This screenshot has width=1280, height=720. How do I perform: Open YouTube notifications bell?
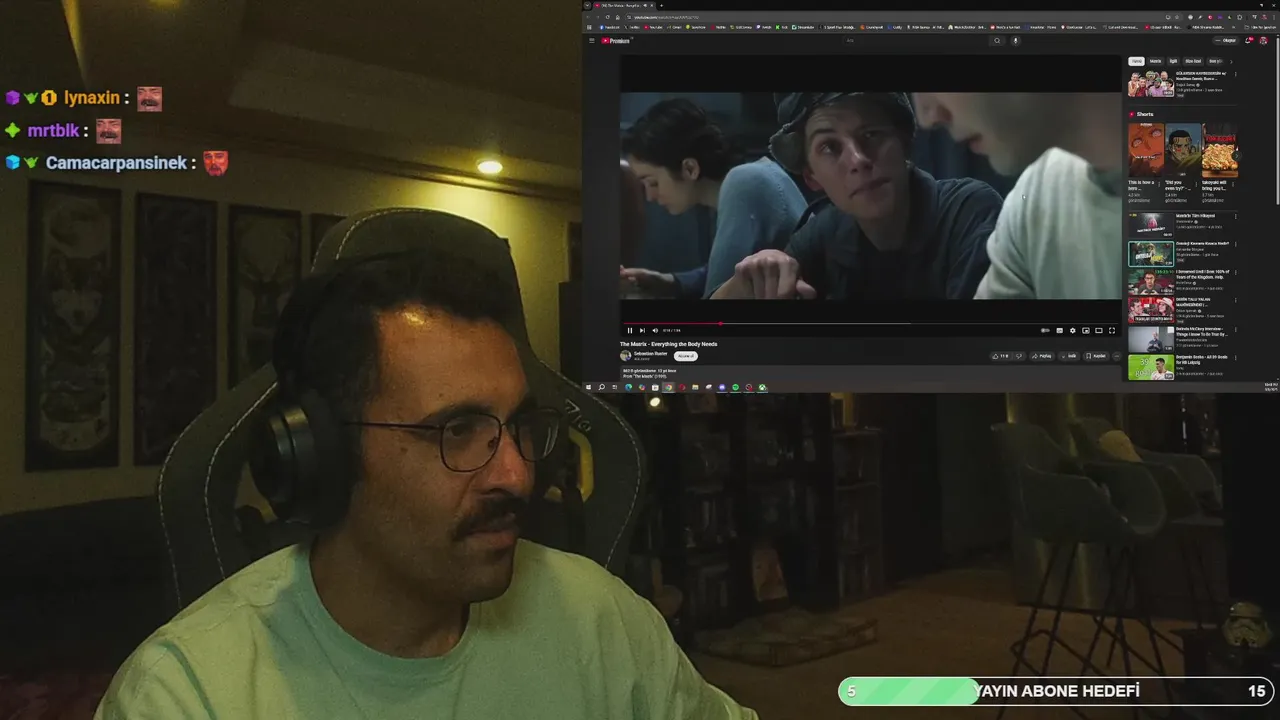click(x=1248, y=40)
